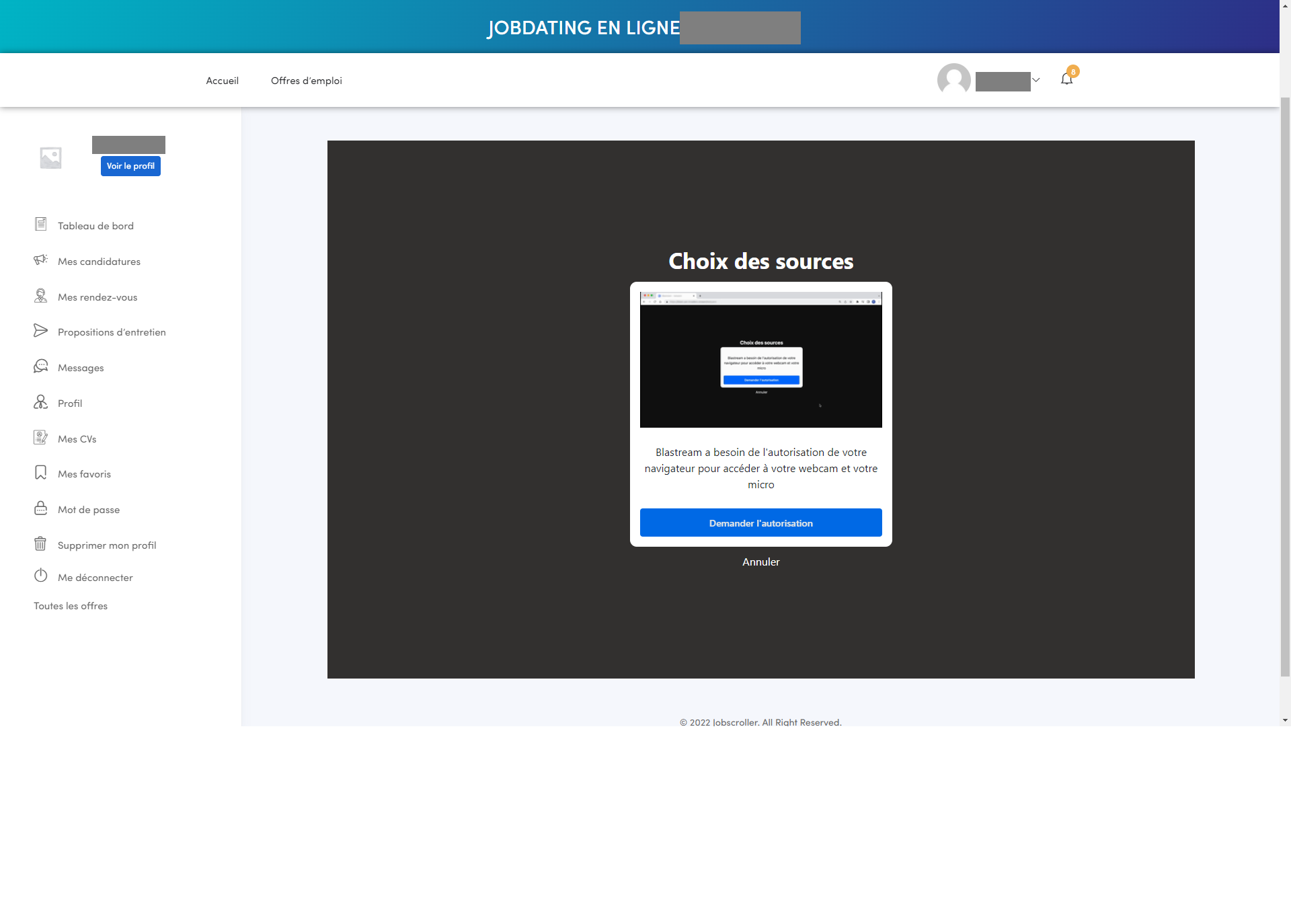
Task: Click the Mes rendez-vous person icon
Action: [40, 296]
